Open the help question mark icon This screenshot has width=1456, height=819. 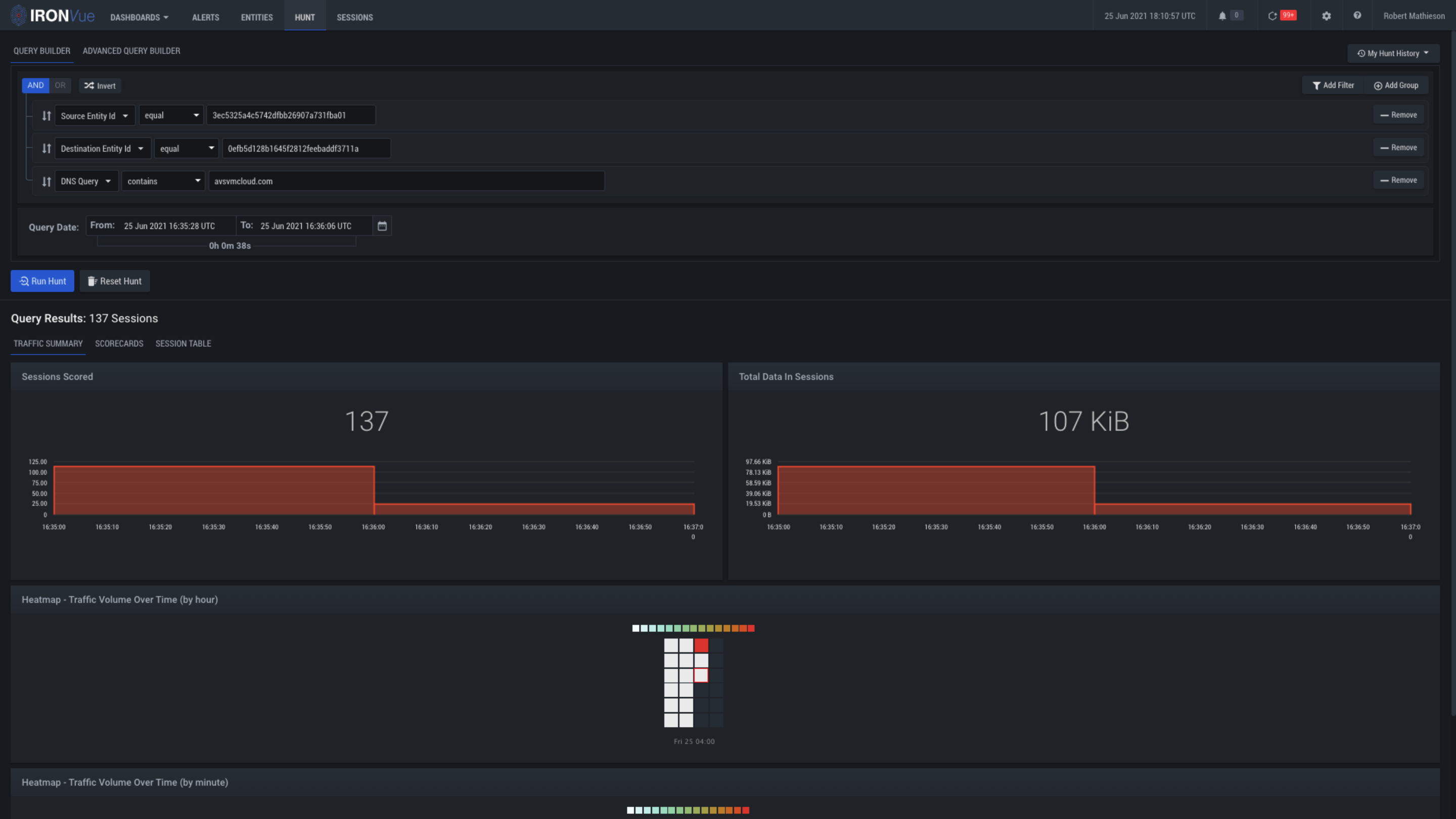tap(1357, 16)
